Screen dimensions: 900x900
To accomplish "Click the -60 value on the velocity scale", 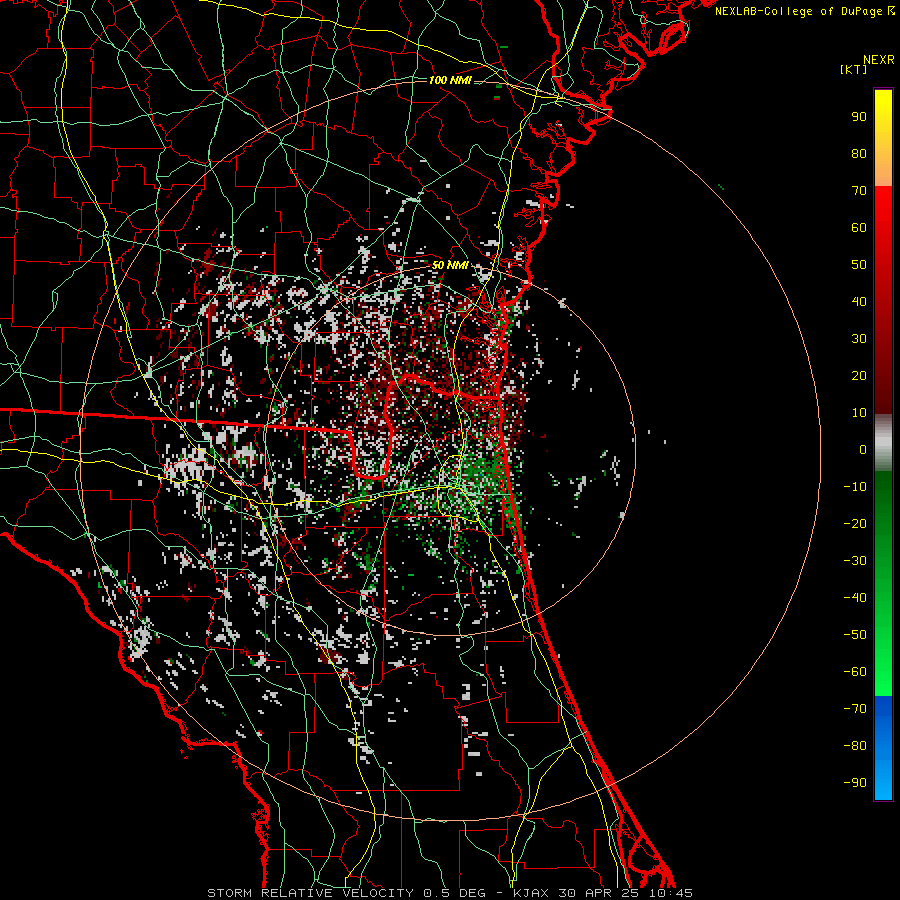I will click(855, 672).
